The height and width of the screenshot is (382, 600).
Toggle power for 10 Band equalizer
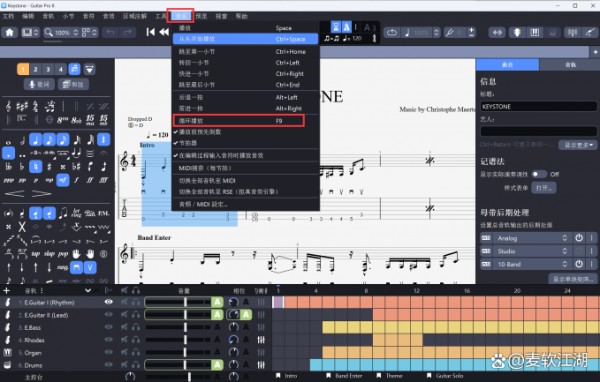(579, 264)
